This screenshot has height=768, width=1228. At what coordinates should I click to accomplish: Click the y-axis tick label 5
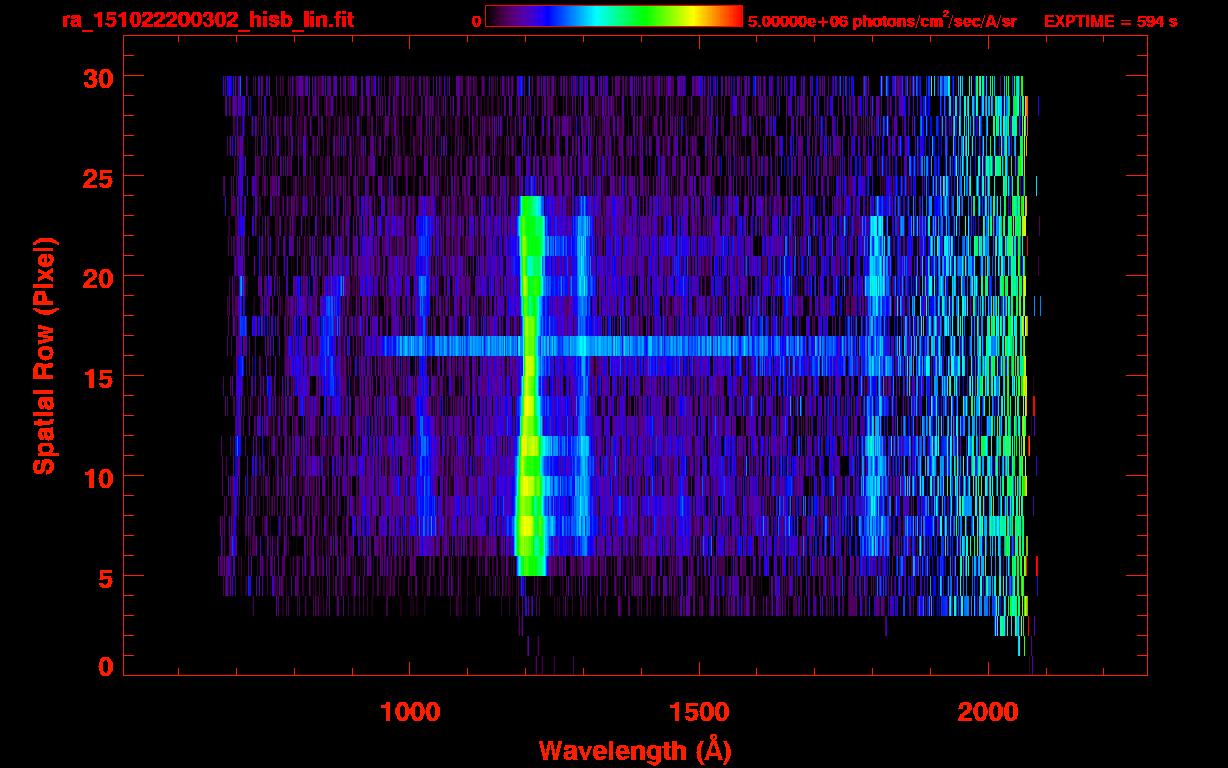[105, 577]
